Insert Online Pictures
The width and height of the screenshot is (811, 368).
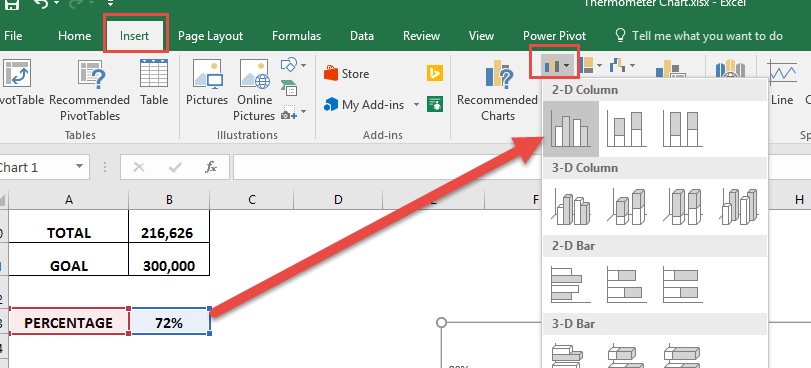point(254,91)
